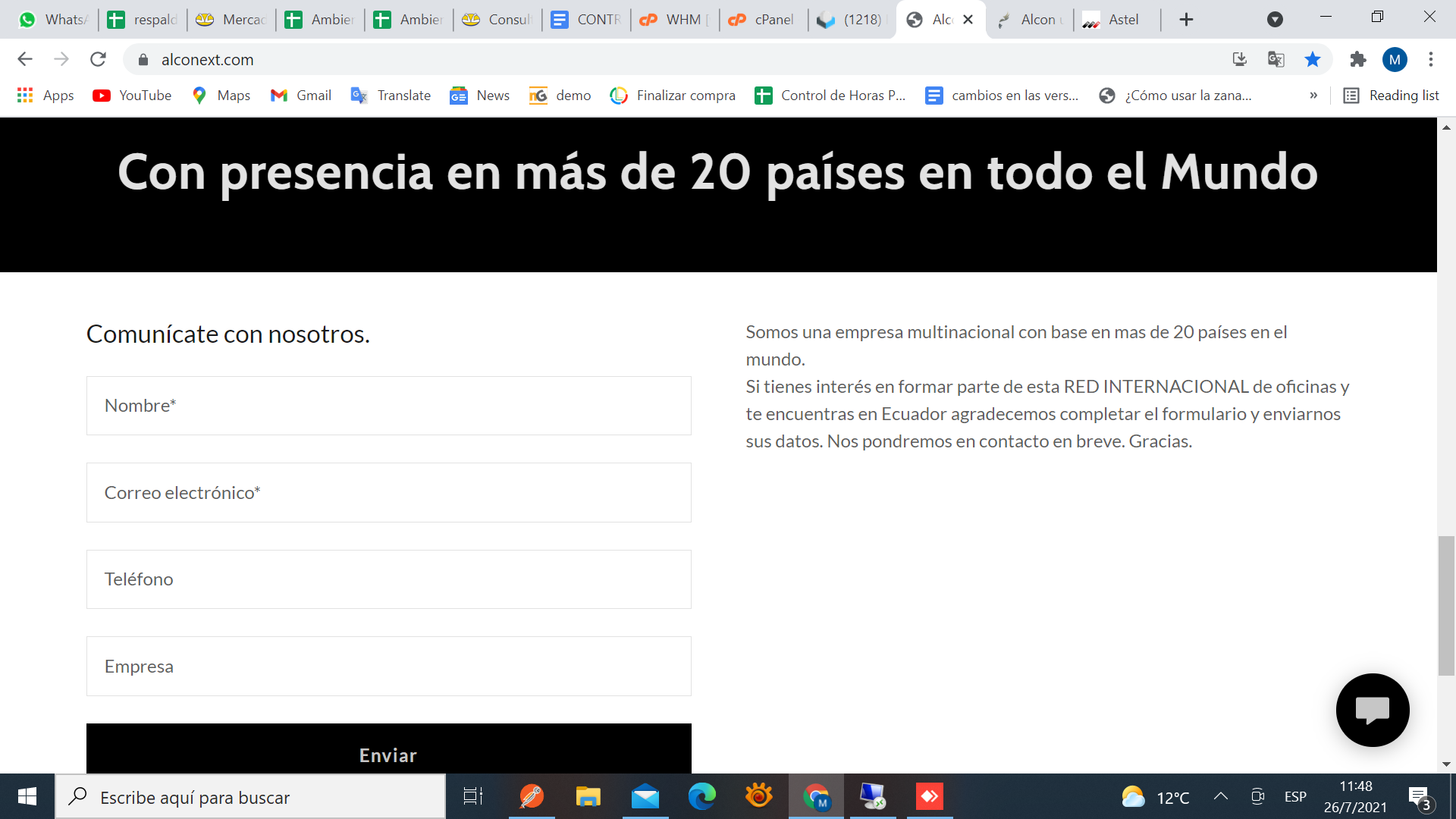This screenshot has height=819, width=1456.
Task: Open Finalizar compra bookmark
Action: 673,96
